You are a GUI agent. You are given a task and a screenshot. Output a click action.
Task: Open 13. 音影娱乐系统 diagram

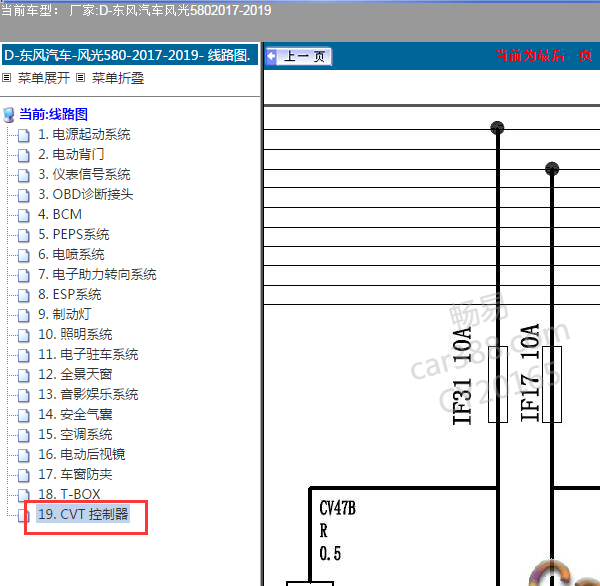pyautogui.click(x=88, y=394)
